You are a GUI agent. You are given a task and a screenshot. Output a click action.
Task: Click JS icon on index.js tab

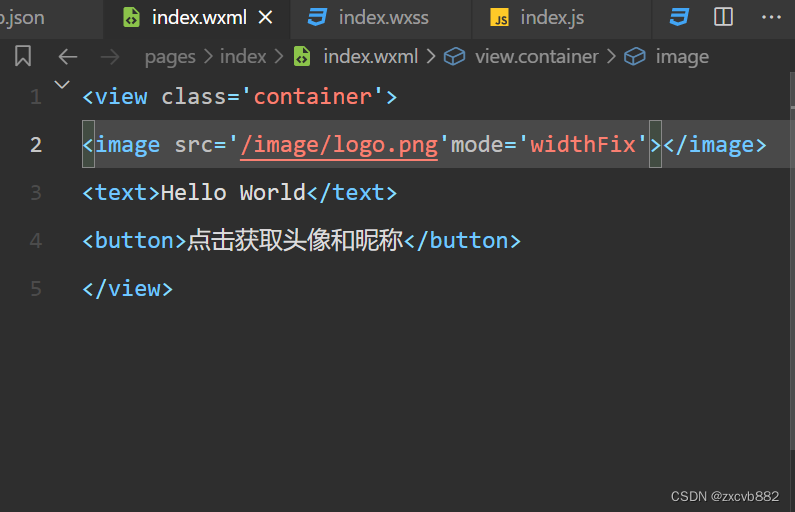(x=499, y=18)
